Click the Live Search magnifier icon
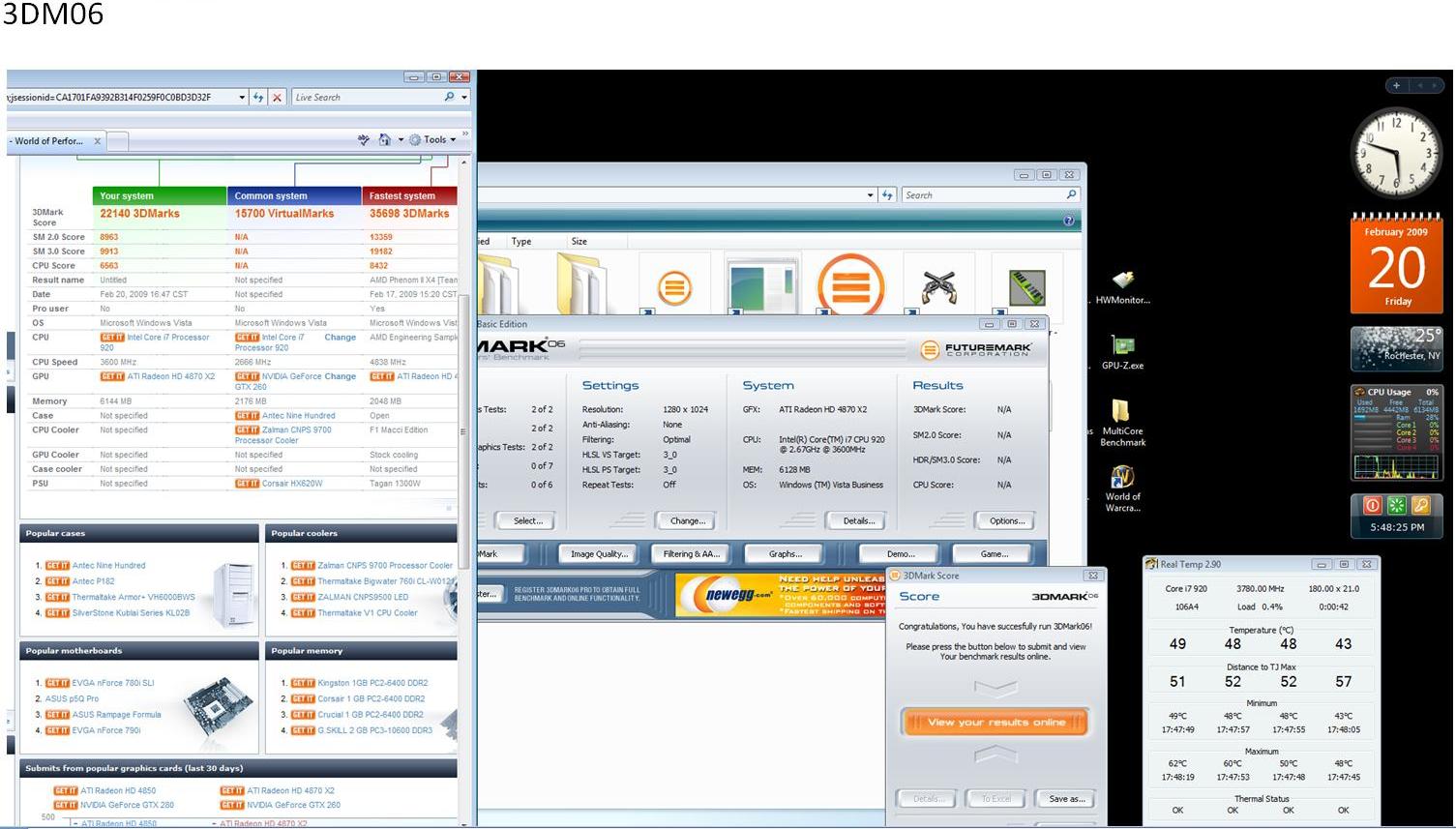This screenshot has width=1456, height=829. [449, 97]
